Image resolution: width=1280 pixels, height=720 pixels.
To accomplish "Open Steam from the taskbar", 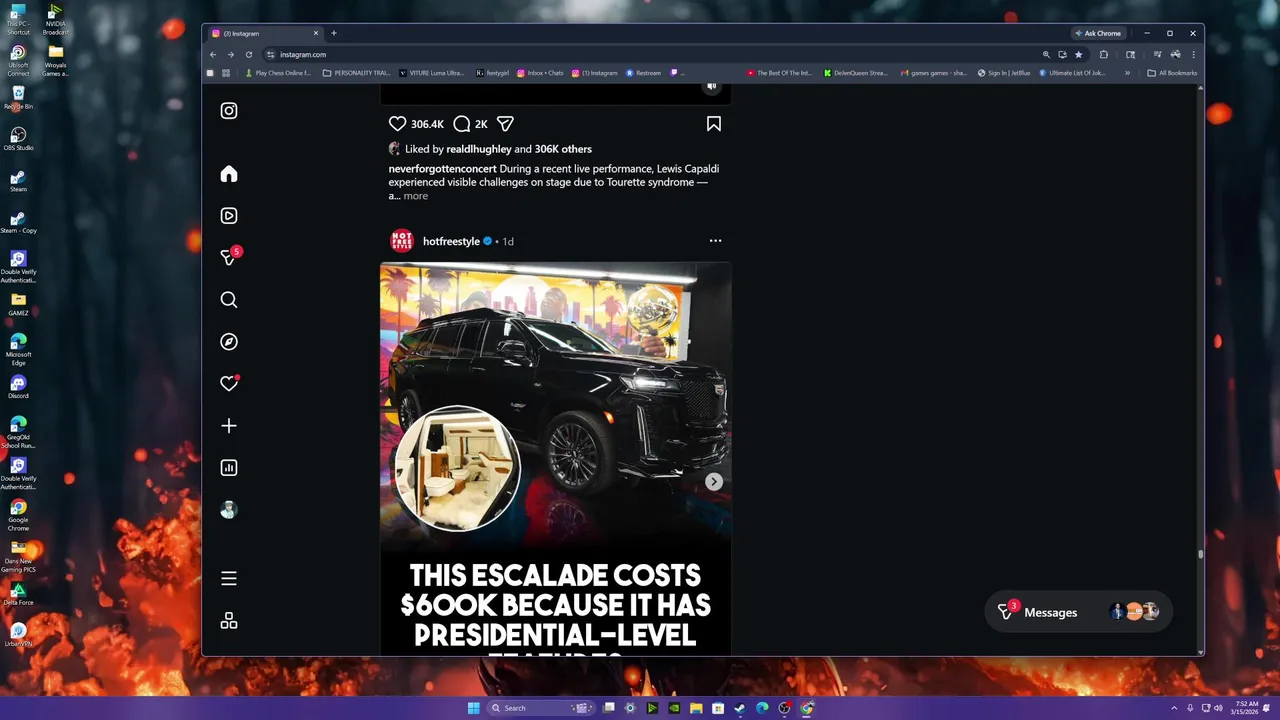I will [740, 708].
